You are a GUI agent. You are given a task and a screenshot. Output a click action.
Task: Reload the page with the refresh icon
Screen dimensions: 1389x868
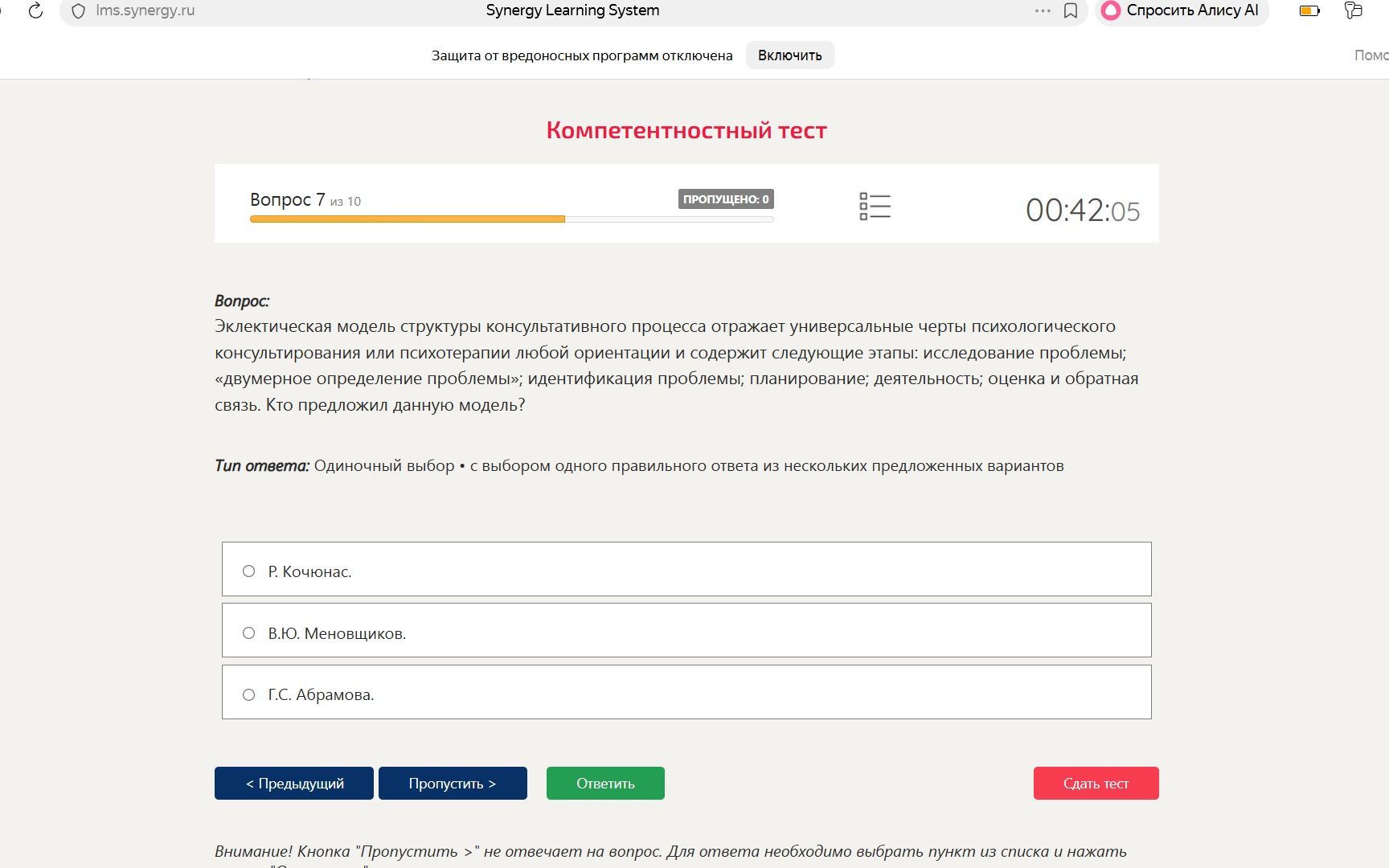pyautogui.click(x=35, y=11)
